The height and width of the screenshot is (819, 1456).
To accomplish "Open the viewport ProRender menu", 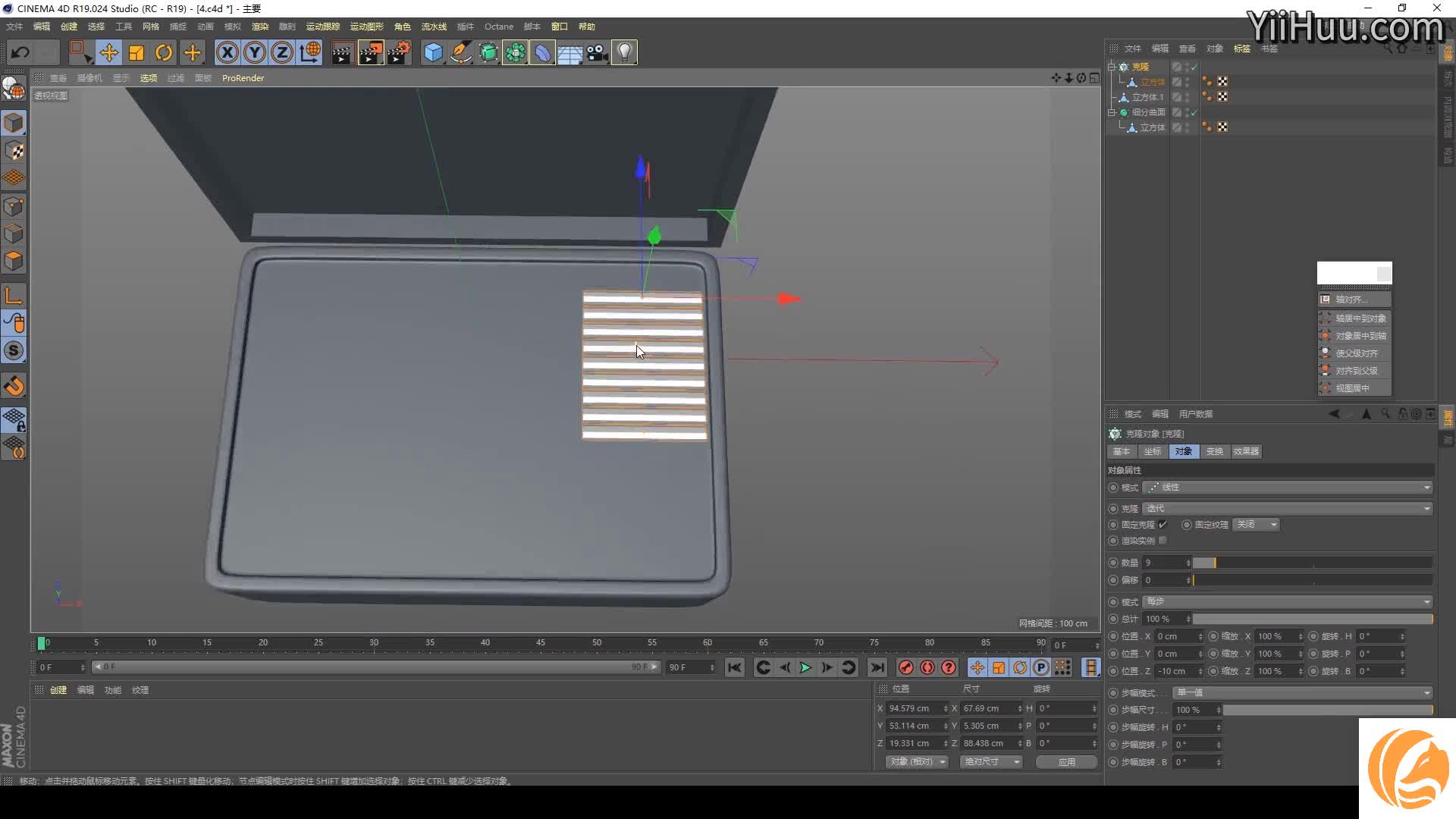I will (x=243, y=78).
